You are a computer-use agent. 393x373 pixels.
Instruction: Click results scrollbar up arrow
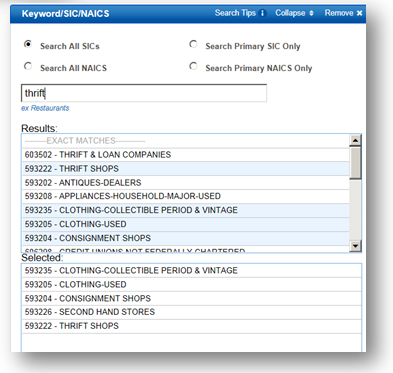tap(355, 140)
